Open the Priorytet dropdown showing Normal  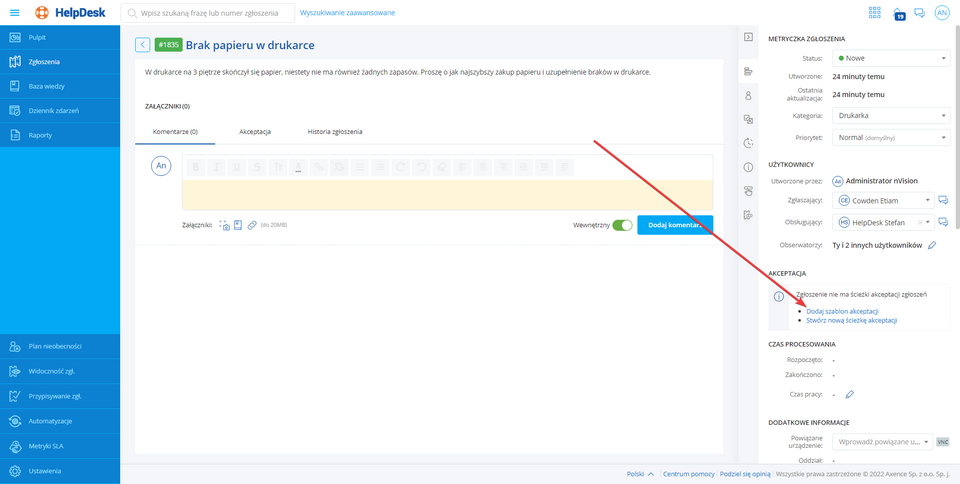tap(890, 137)
